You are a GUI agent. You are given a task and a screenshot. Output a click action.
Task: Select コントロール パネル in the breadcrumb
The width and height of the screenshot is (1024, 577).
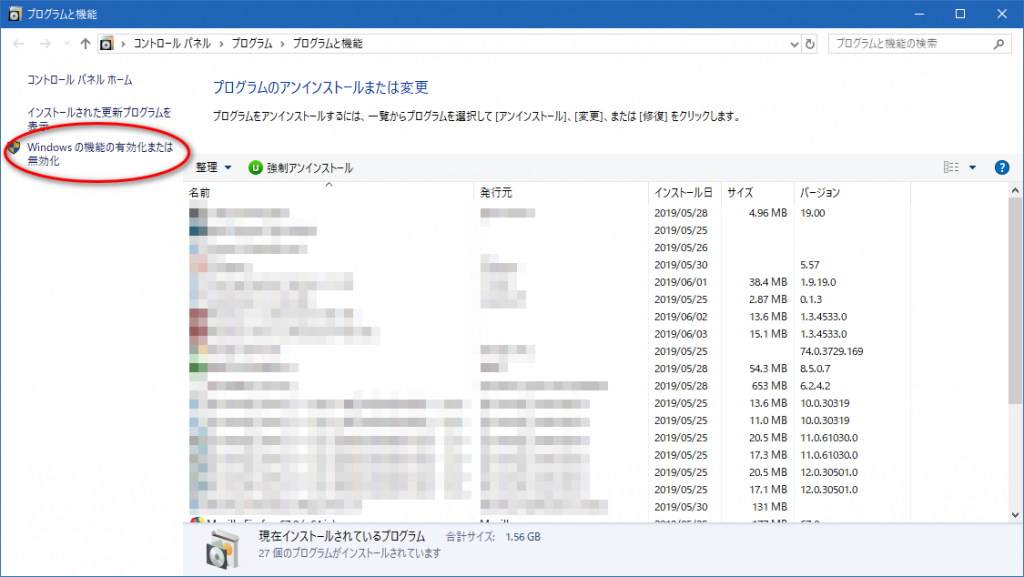[x=170, y=44]
